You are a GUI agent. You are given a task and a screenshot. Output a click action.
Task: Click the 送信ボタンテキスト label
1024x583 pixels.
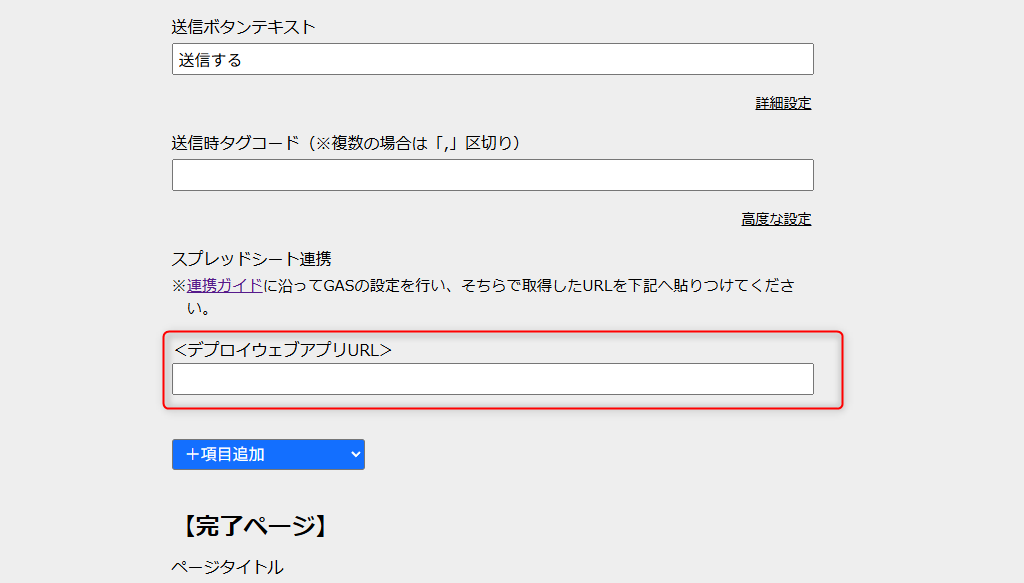(243, 27)
